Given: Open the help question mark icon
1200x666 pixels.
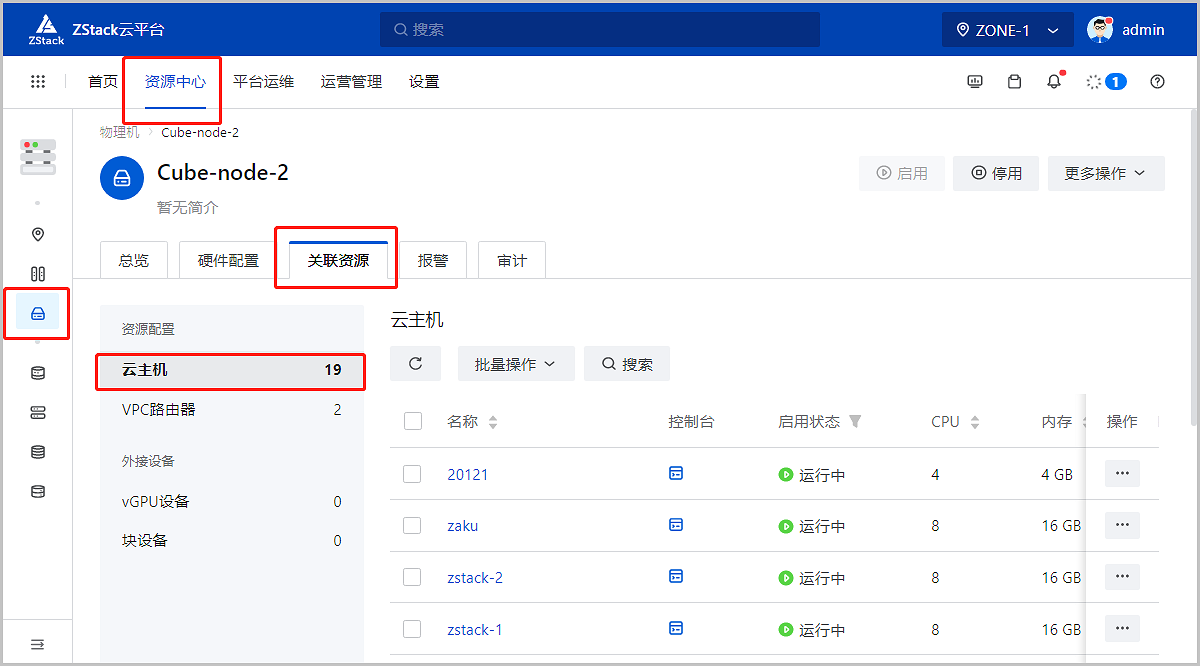Looking at the screenshot, I should (1157, 82).
